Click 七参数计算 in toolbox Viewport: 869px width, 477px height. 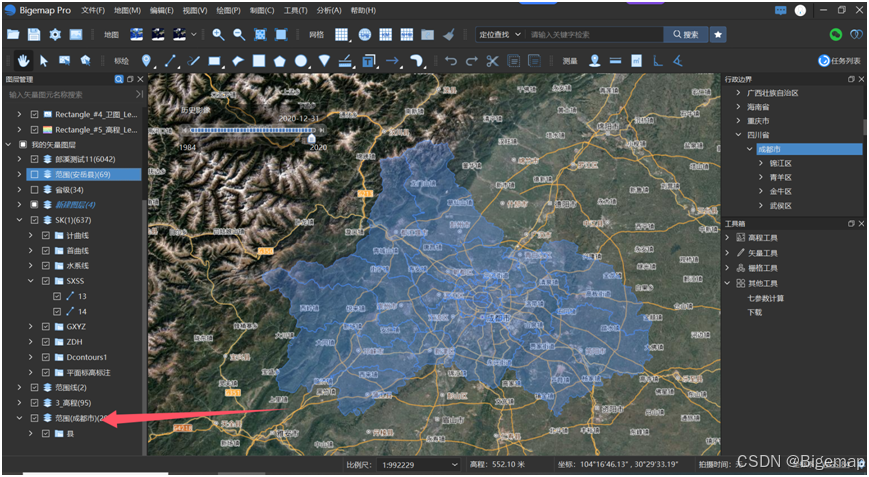[x=766, y=299]
